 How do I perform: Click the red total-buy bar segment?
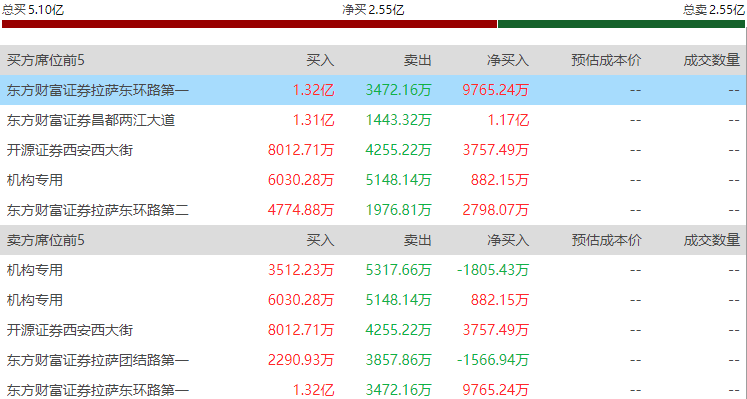click(x=249, y=24)
